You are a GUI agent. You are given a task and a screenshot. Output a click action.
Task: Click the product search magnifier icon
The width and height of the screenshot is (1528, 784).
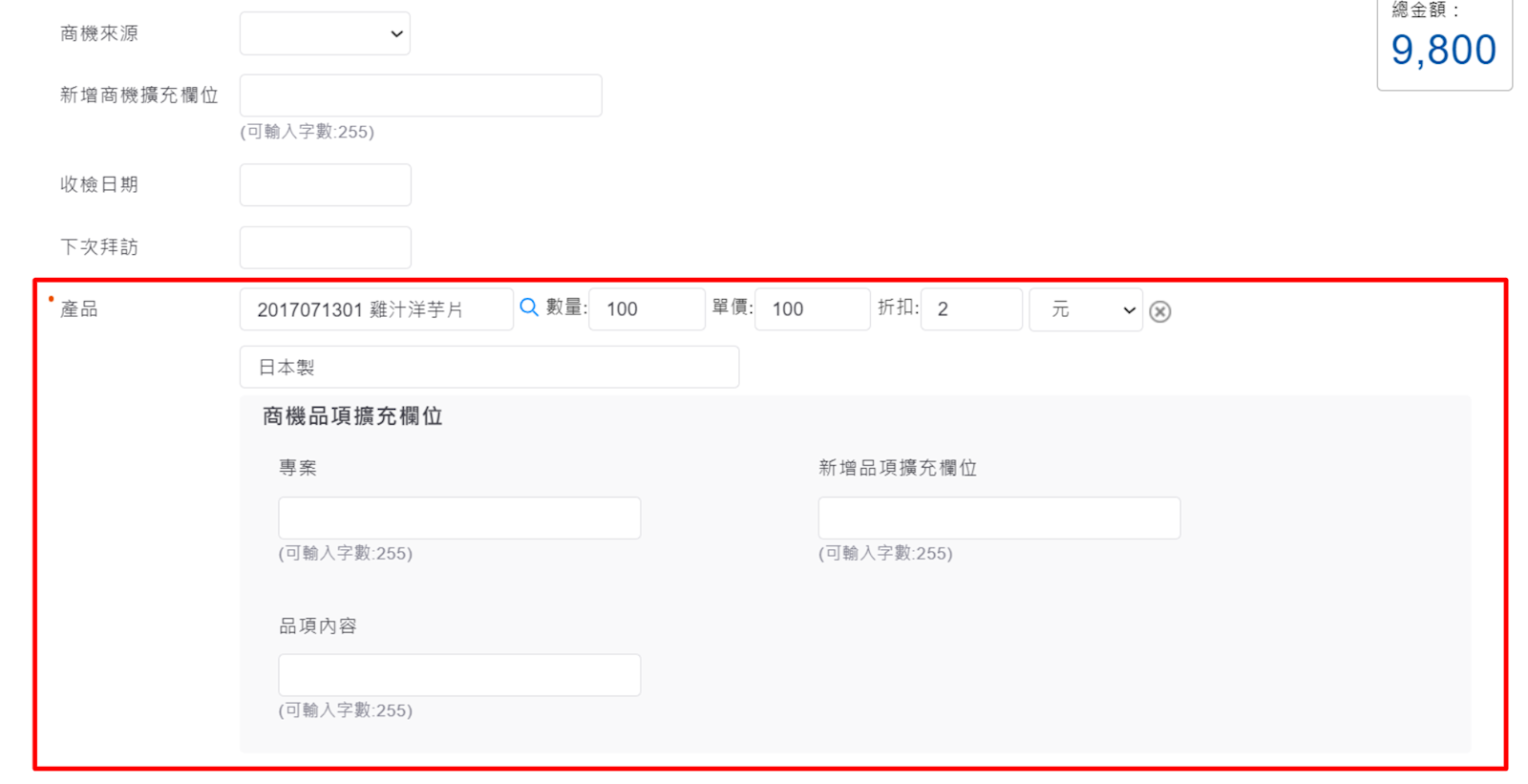coord(529,307)
